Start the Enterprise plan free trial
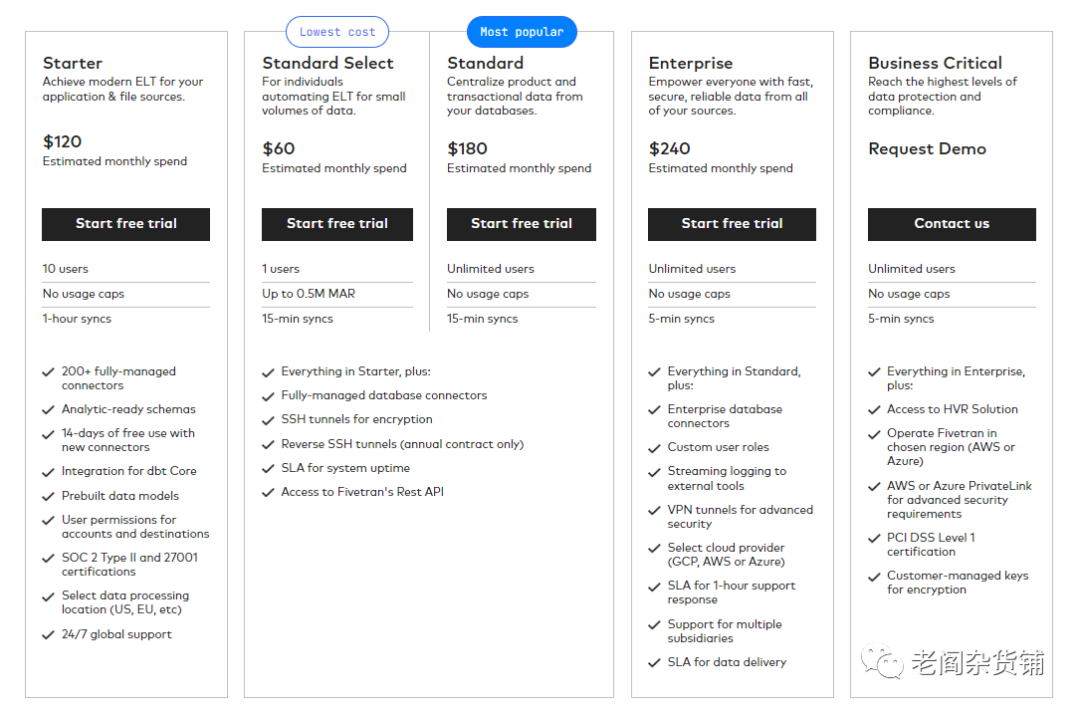Screen dimensions: 1080x711 732,224
